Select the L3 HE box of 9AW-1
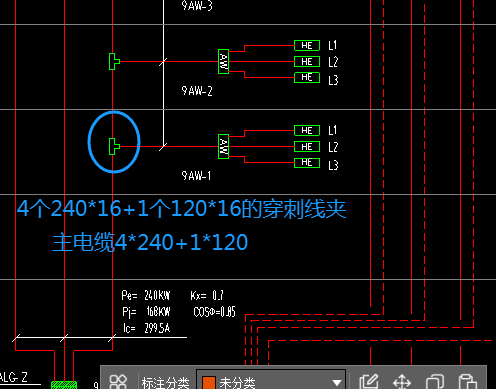Screen dimensions: 496x389 click(307, 163)
